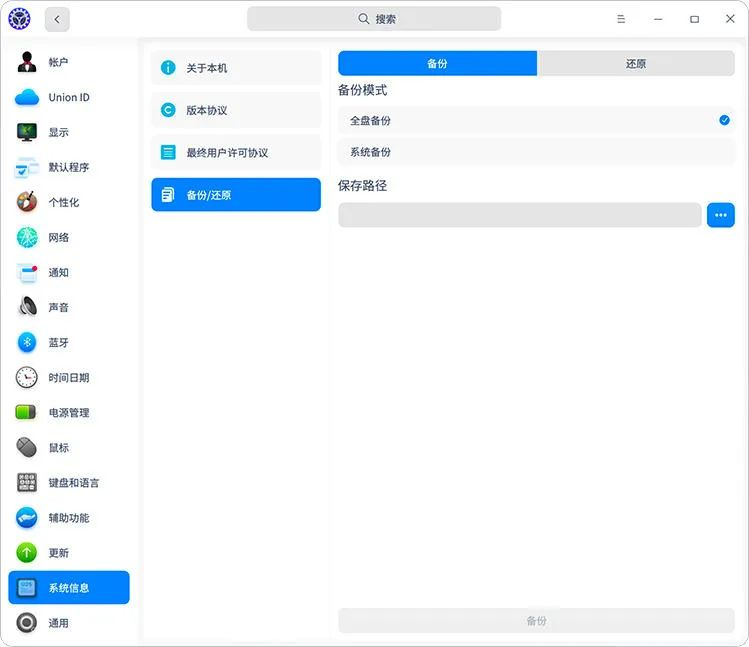
Task: Open 备份/还原 backup and restore page
Action: (x=236, y=195)
